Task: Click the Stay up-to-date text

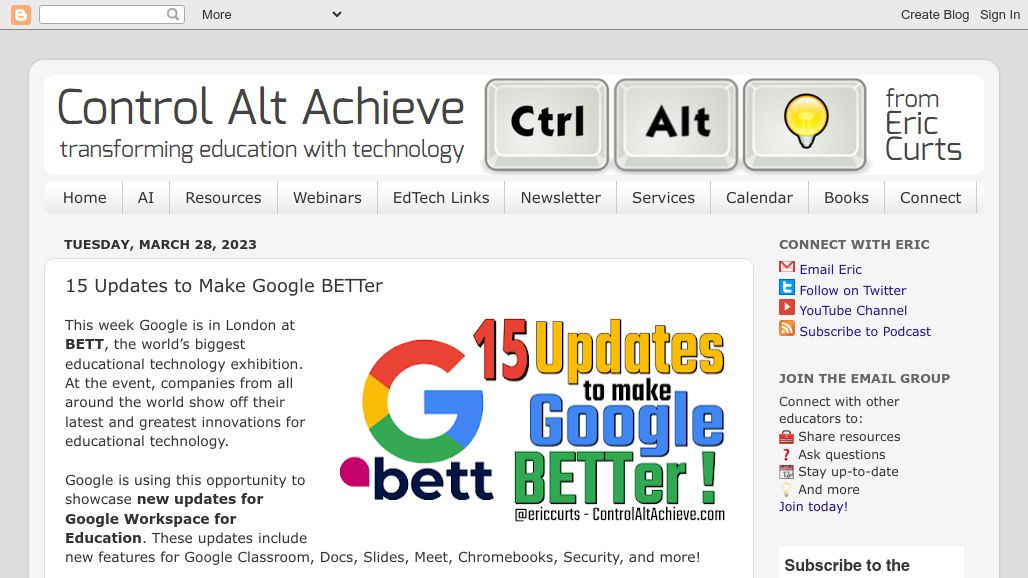Action: click(x=848, y=471)
